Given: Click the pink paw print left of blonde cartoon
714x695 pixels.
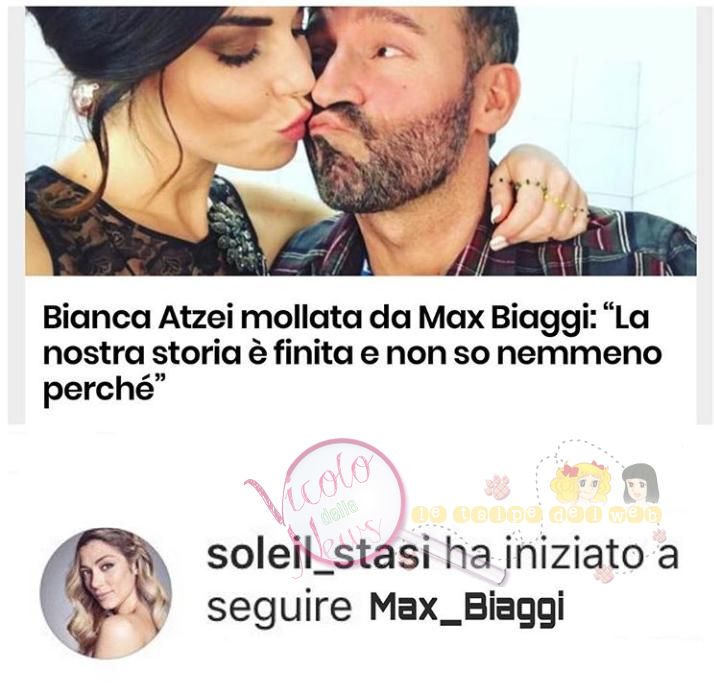Looking at the screenshot, I should coord(496,485).
